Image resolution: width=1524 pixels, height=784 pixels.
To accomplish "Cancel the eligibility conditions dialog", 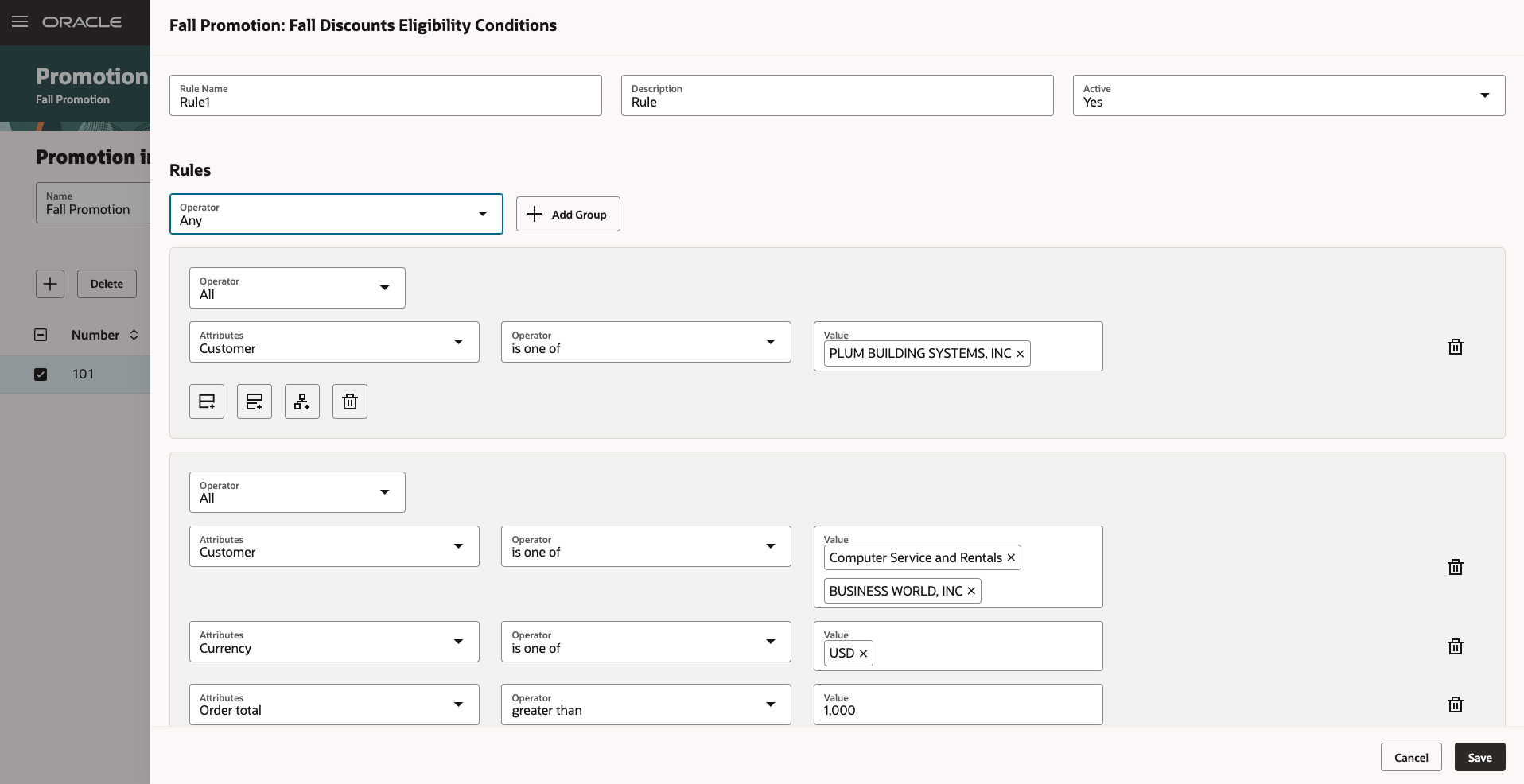I will 1410,757.
